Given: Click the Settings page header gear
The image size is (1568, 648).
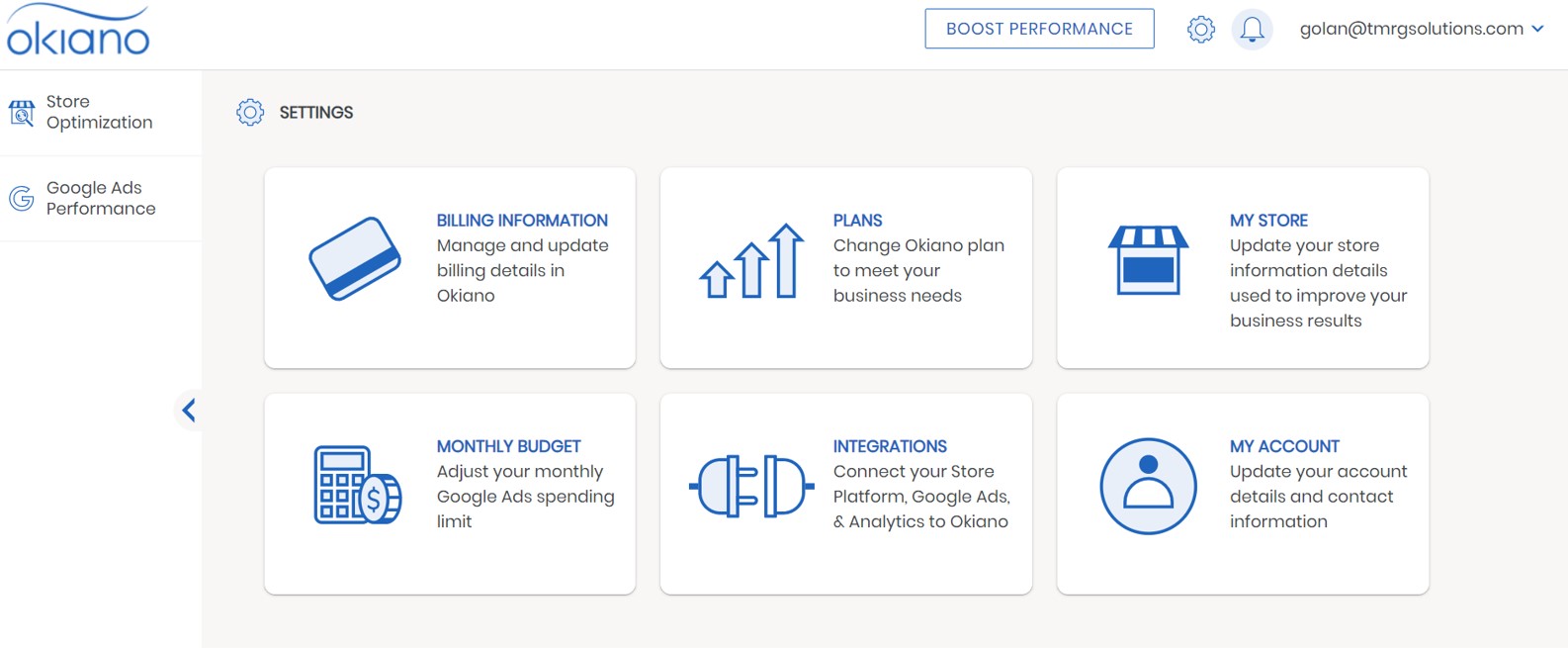Looking at the screenshot, I should tap(250, 113).
